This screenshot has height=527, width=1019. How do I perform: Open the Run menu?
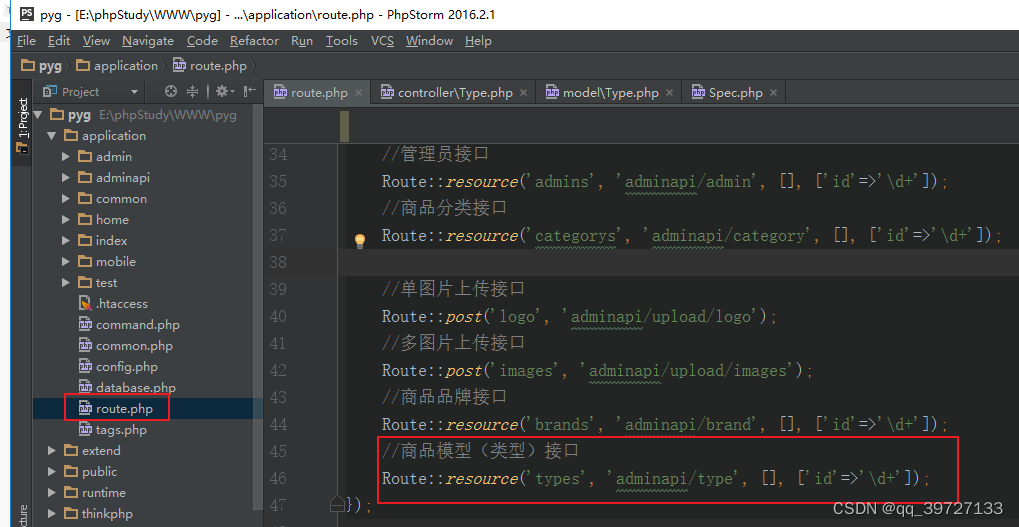(302, 41)
